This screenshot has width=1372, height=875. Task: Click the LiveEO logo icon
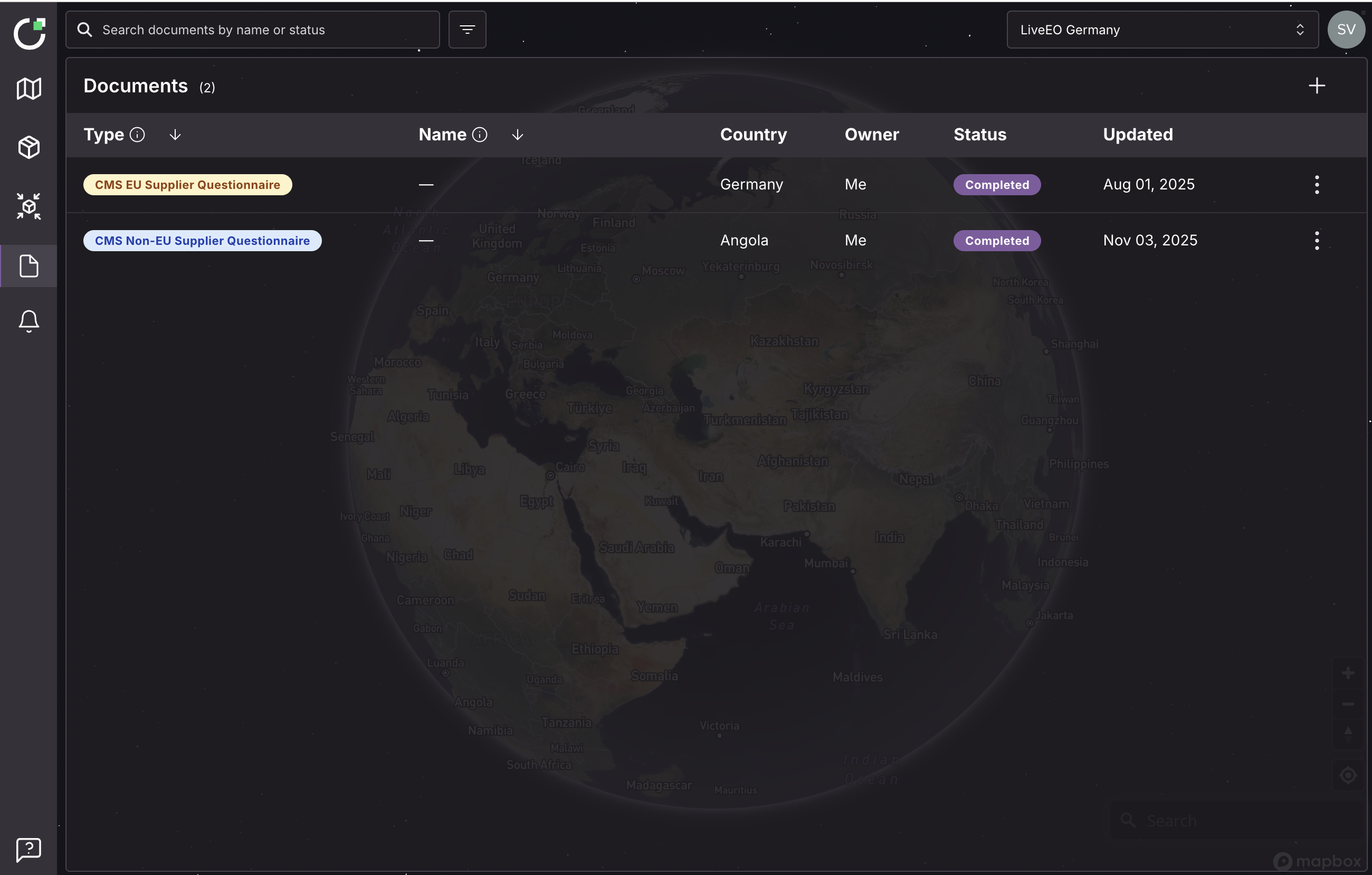30,33
